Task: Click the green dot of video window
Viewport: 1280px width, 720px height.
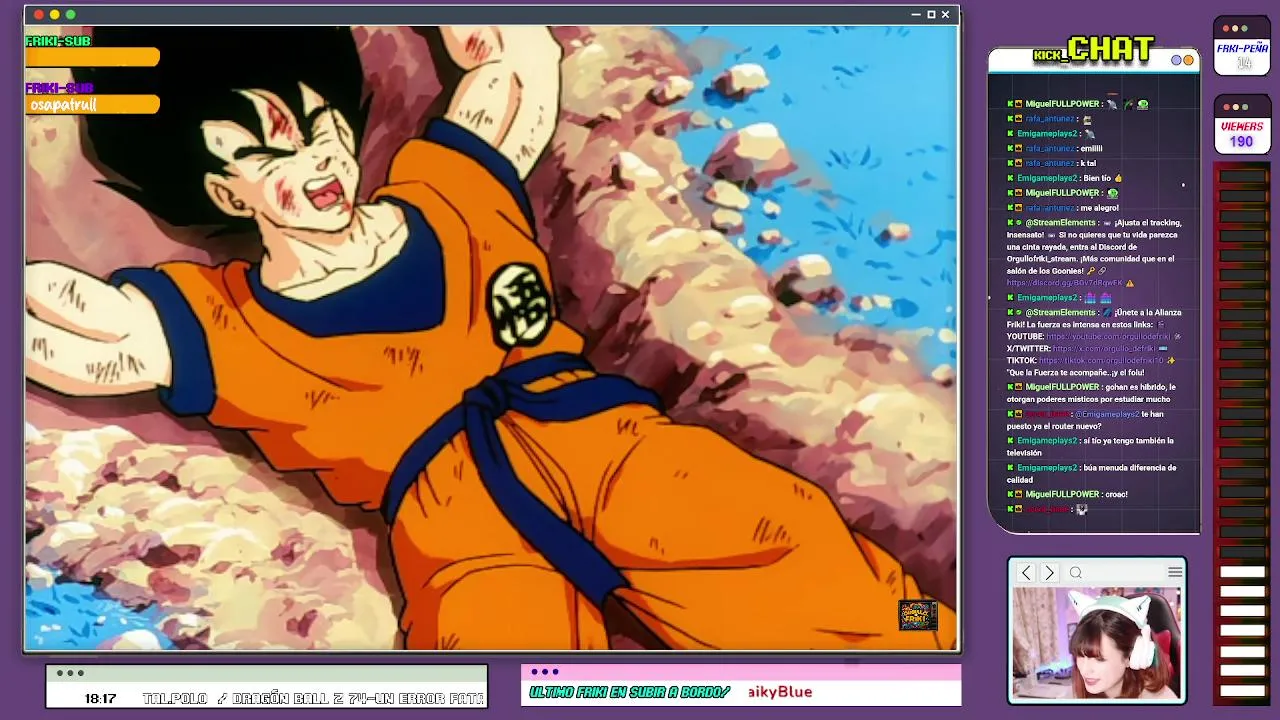Action: 70,15
